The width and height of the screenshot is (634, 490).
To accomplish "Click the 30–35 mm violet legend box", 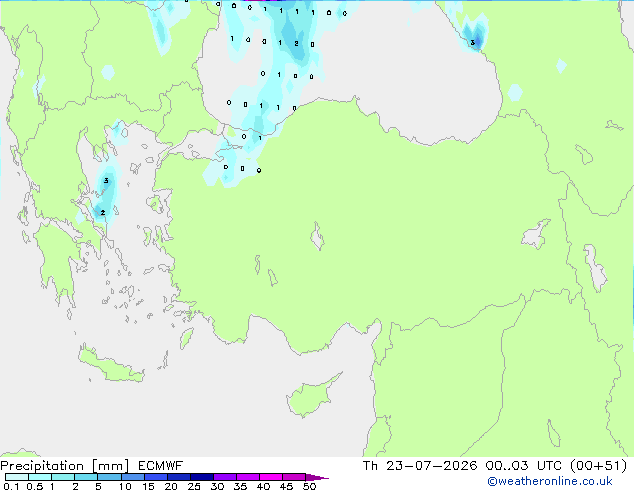I will pos(225,477).
